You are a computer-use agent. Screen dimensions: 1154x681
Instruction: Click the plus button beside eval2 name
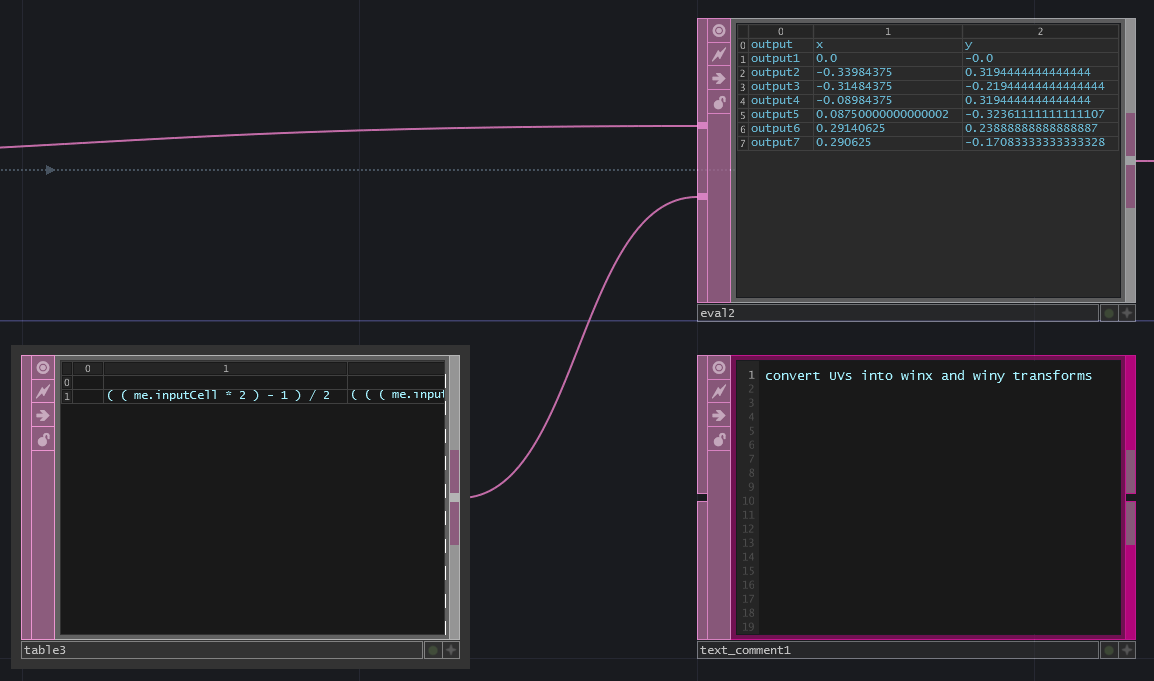[1127, 313]
